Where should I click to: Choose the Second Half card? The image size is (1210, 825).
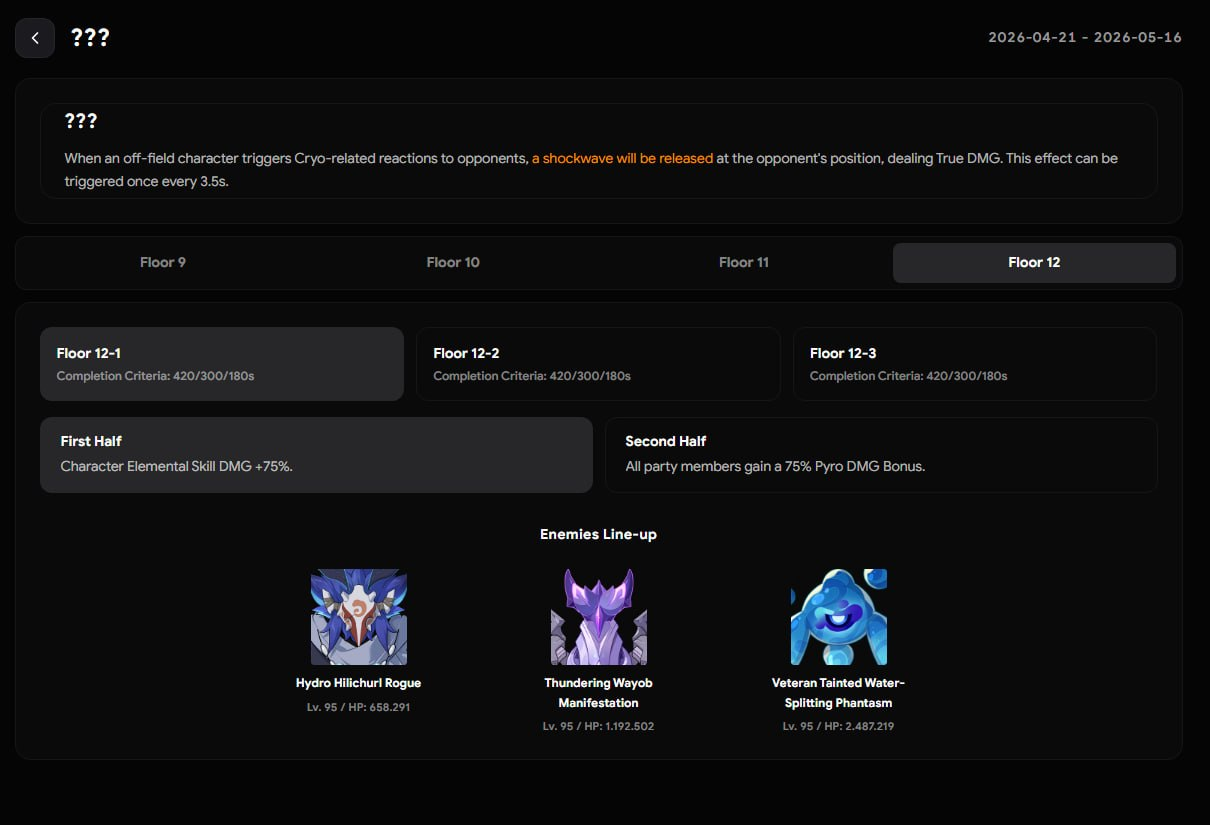click(881, 455)
